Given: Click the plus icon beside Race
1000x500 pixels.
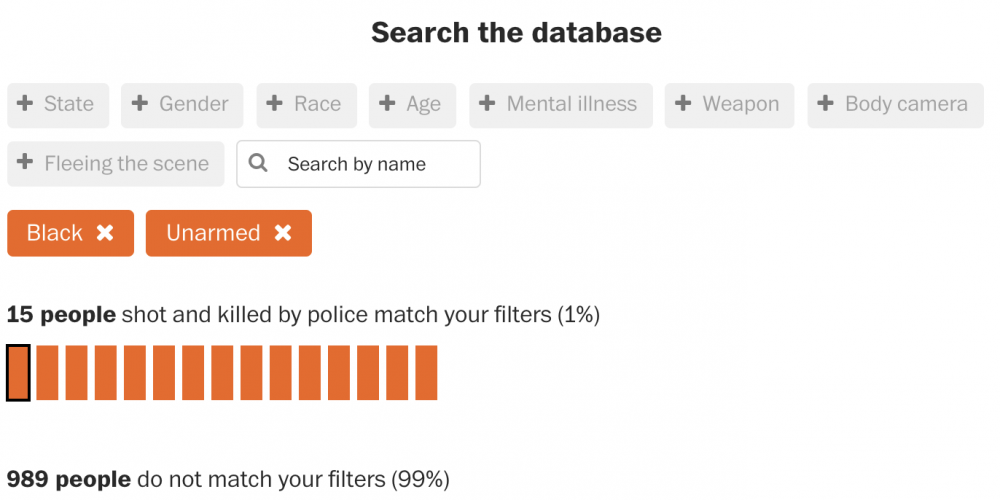Looking at the screenshot, I should coord(275,104).
